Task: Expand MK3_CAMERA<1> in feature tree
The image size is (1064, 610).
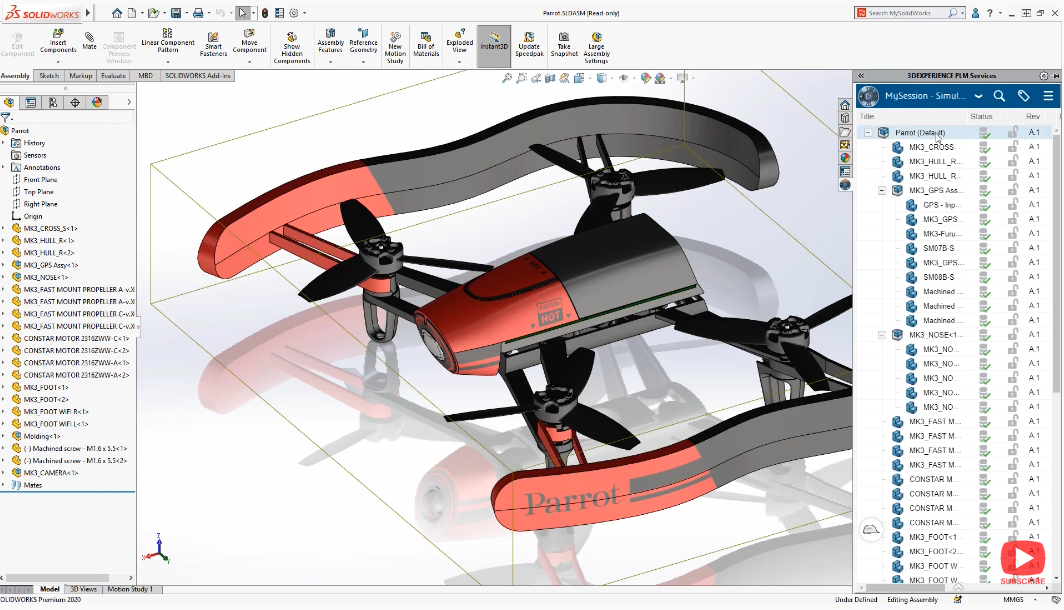Action: click(x=3, y=473)
